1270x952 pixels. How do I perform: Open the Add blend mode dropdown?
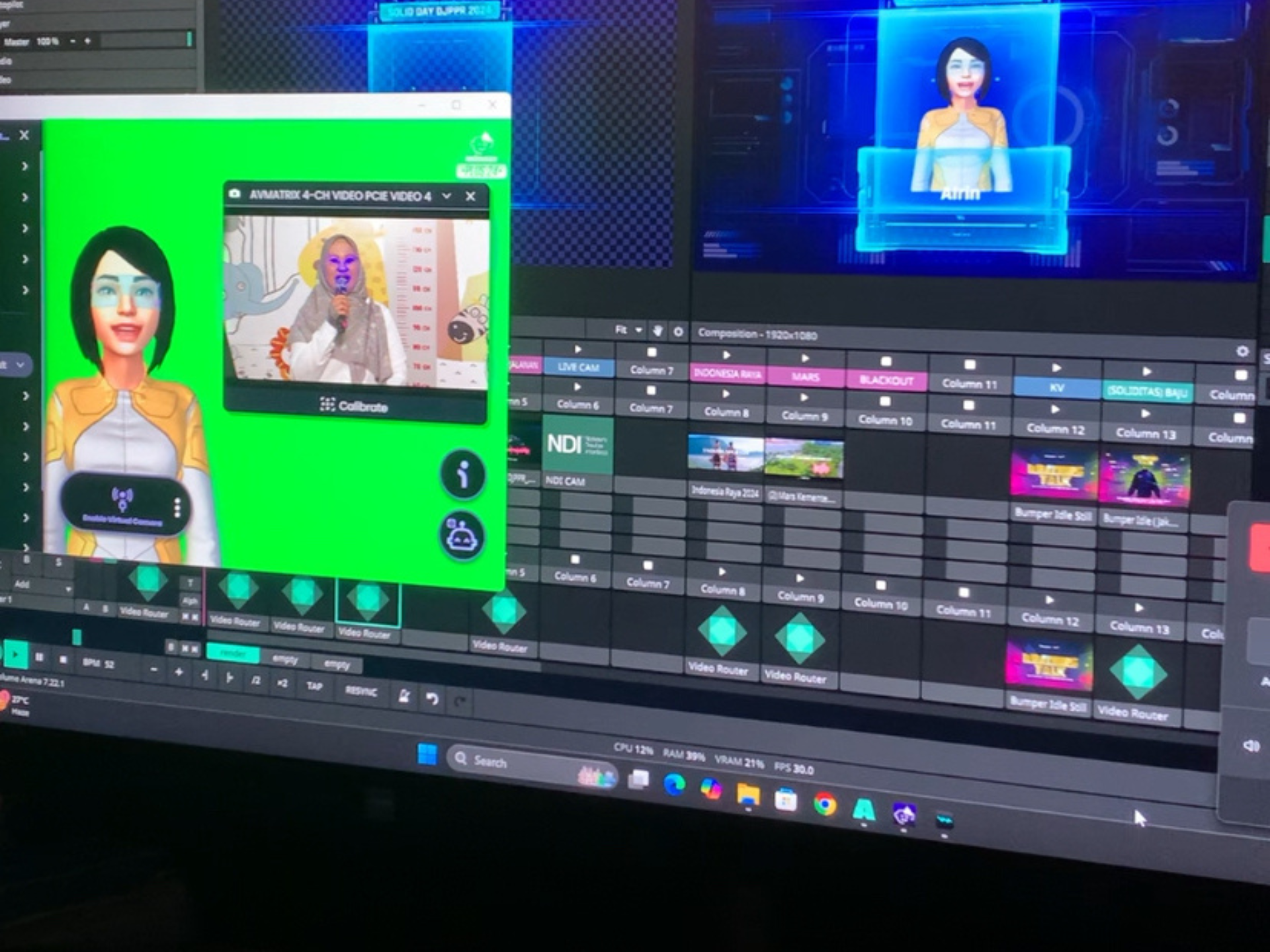click(x=41, y=585)
